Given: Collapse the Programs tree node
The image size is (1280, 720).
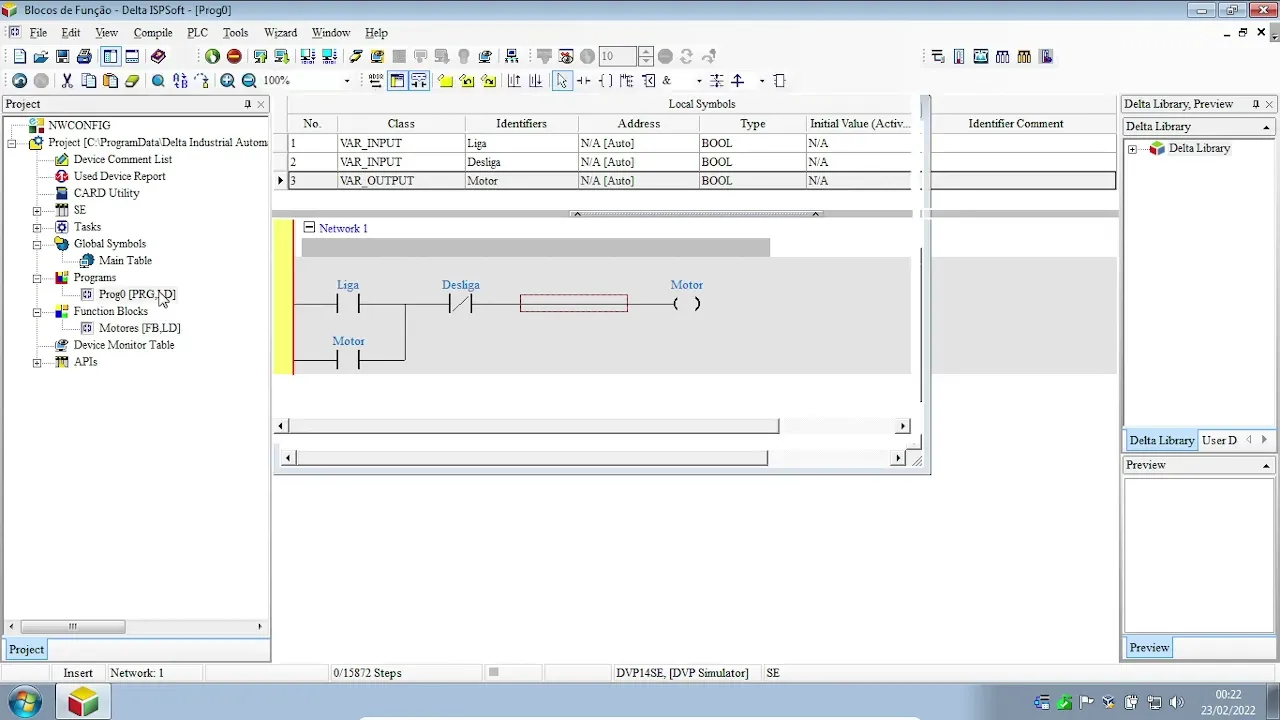Looking at the screenshot, I should tap(37, 278).
